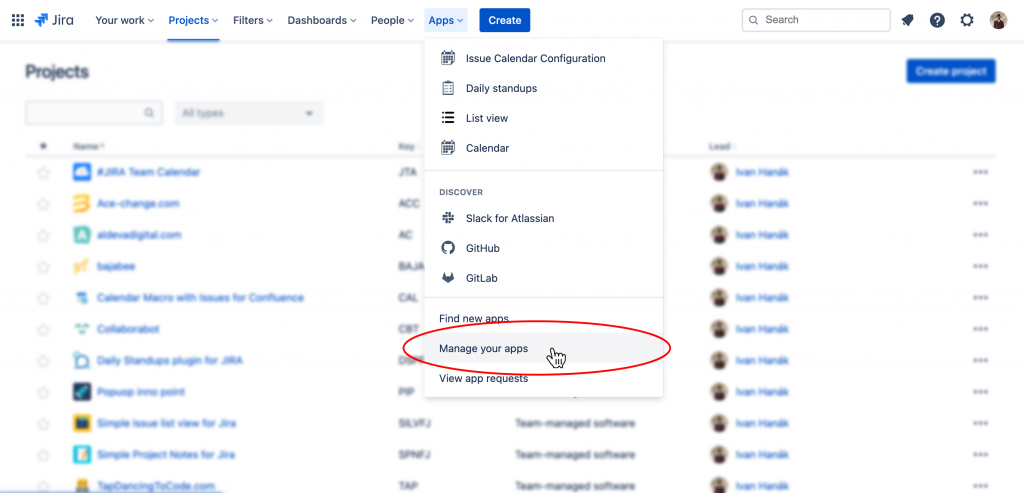Select GitHub in the Discover section
Screen dimensions: 1024x493
543,248
